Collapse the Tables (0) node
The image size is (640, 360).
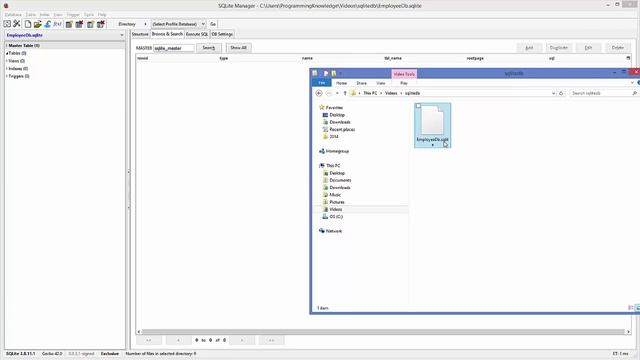pyautogui.click(x=7, y=53)
